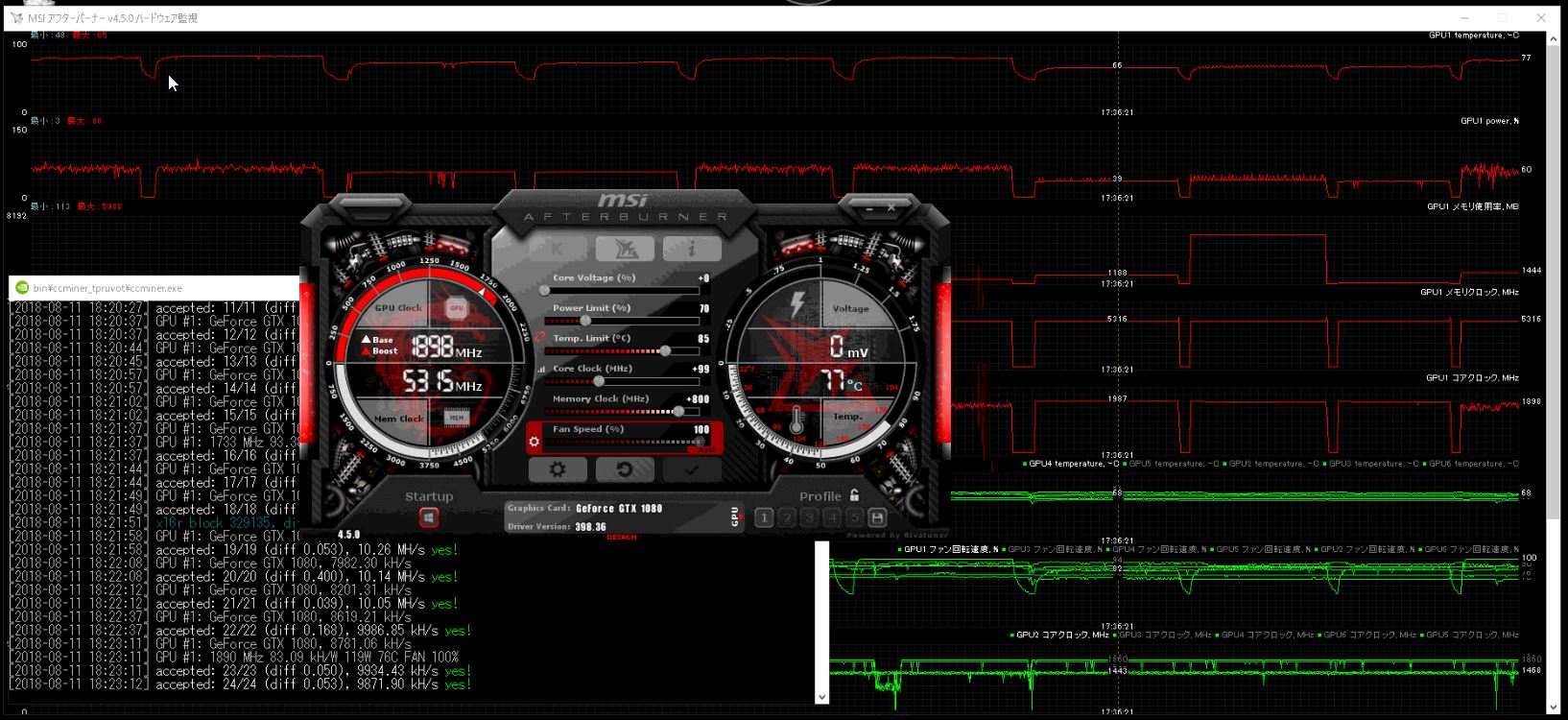
Task: Minimize the Afterburner skin window
Action: [869, 207]
